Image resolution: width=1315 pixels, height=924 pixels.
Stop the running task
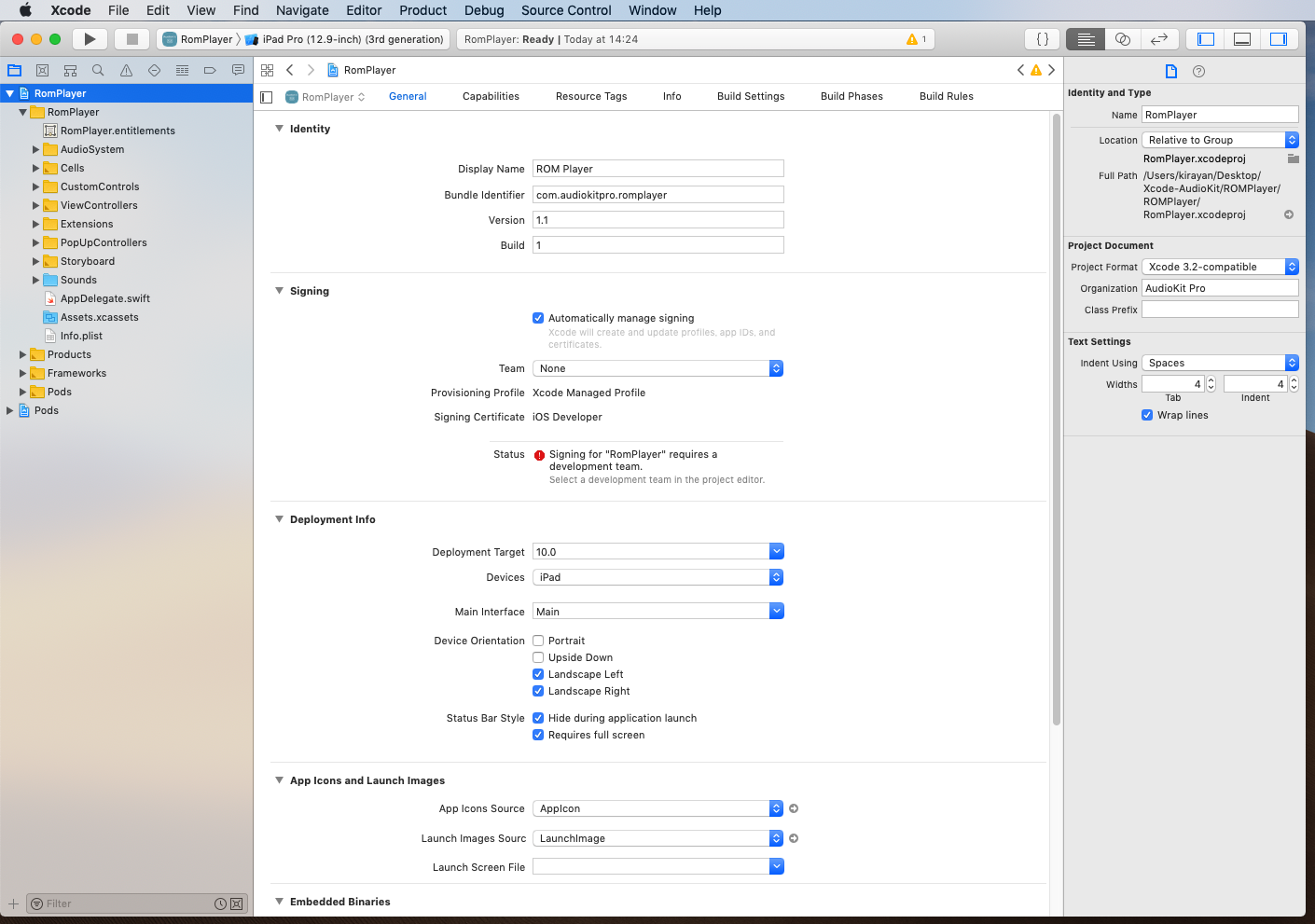[132, 39]
